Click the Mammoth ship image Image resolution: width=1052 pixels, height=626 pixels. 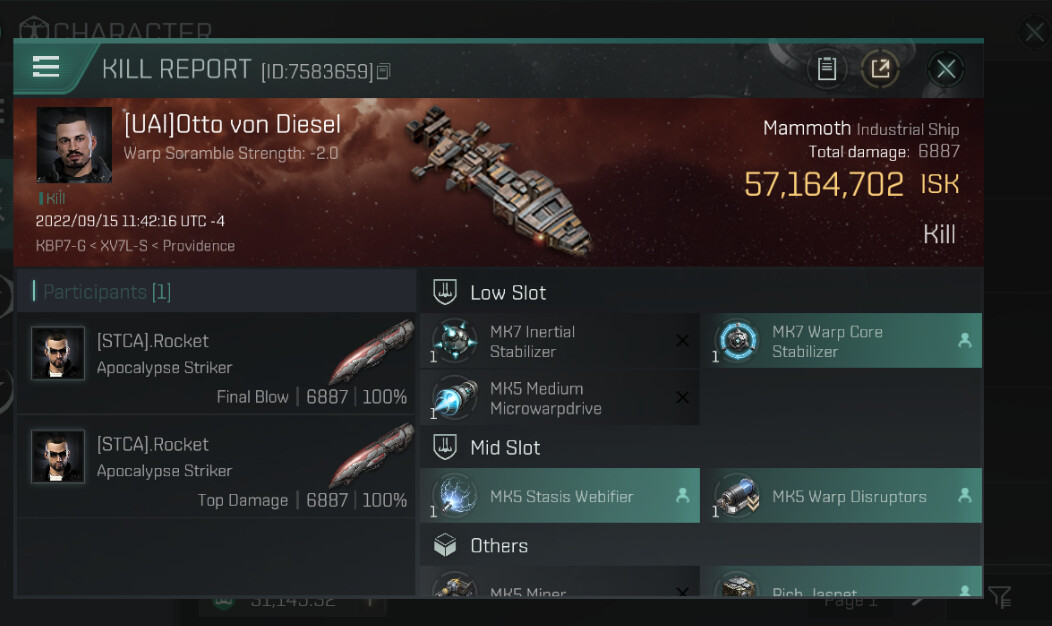501,181
